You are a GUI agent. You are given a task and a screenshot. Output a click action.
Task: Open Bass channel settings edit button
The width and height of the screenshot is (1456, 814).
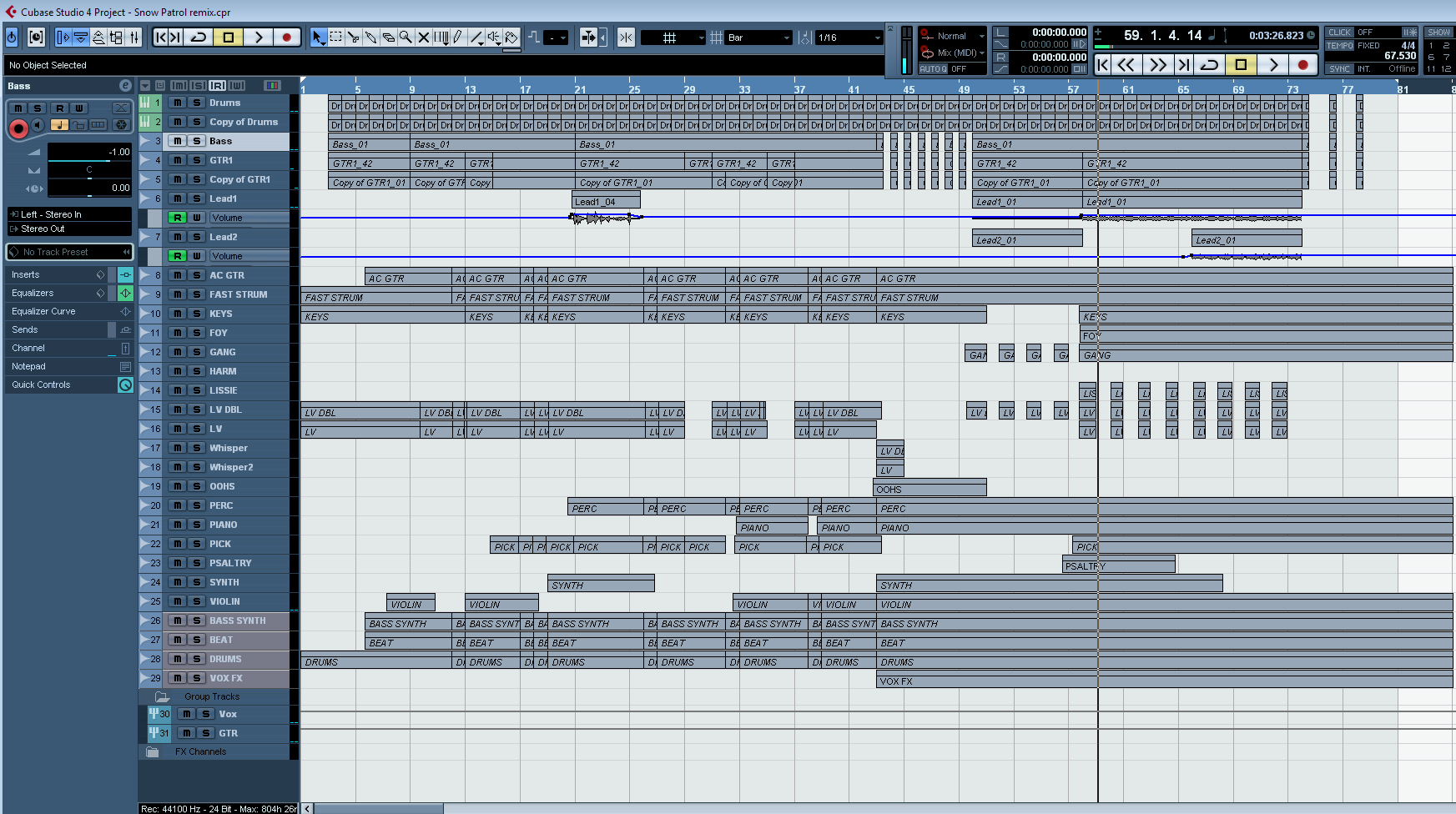point(125,86)
